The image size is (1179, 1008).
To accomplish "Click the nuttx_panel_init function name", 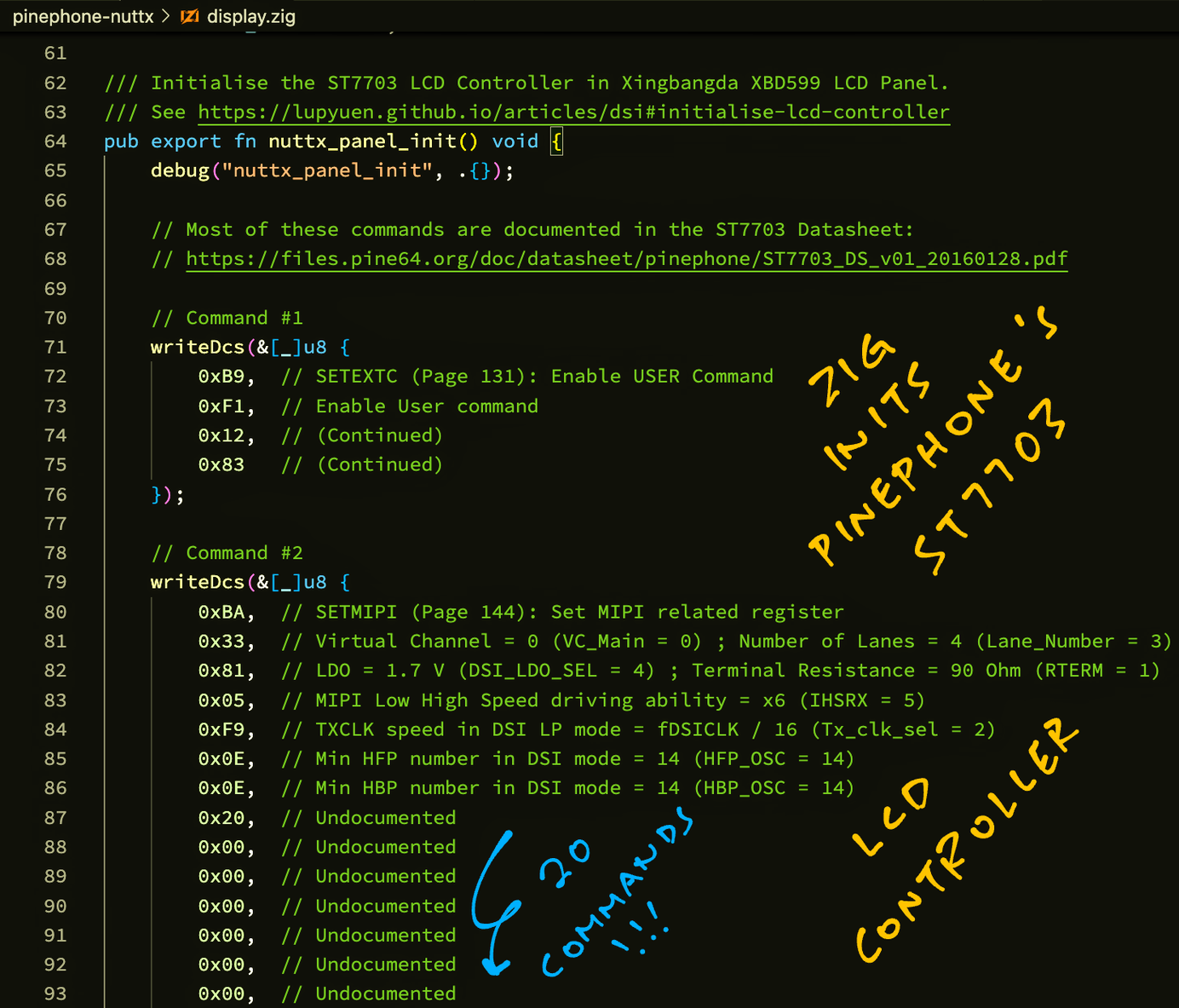I will pyautogui.click(x=363, y=141).
